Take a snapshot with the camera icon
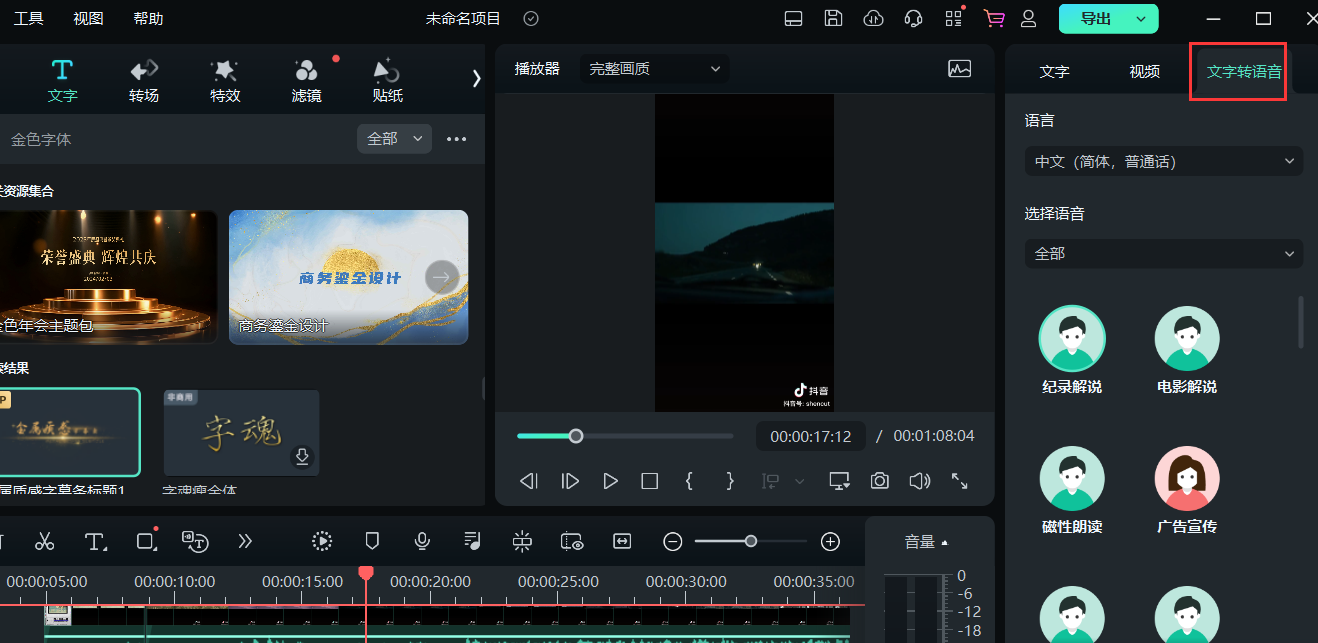 point(879,481)
